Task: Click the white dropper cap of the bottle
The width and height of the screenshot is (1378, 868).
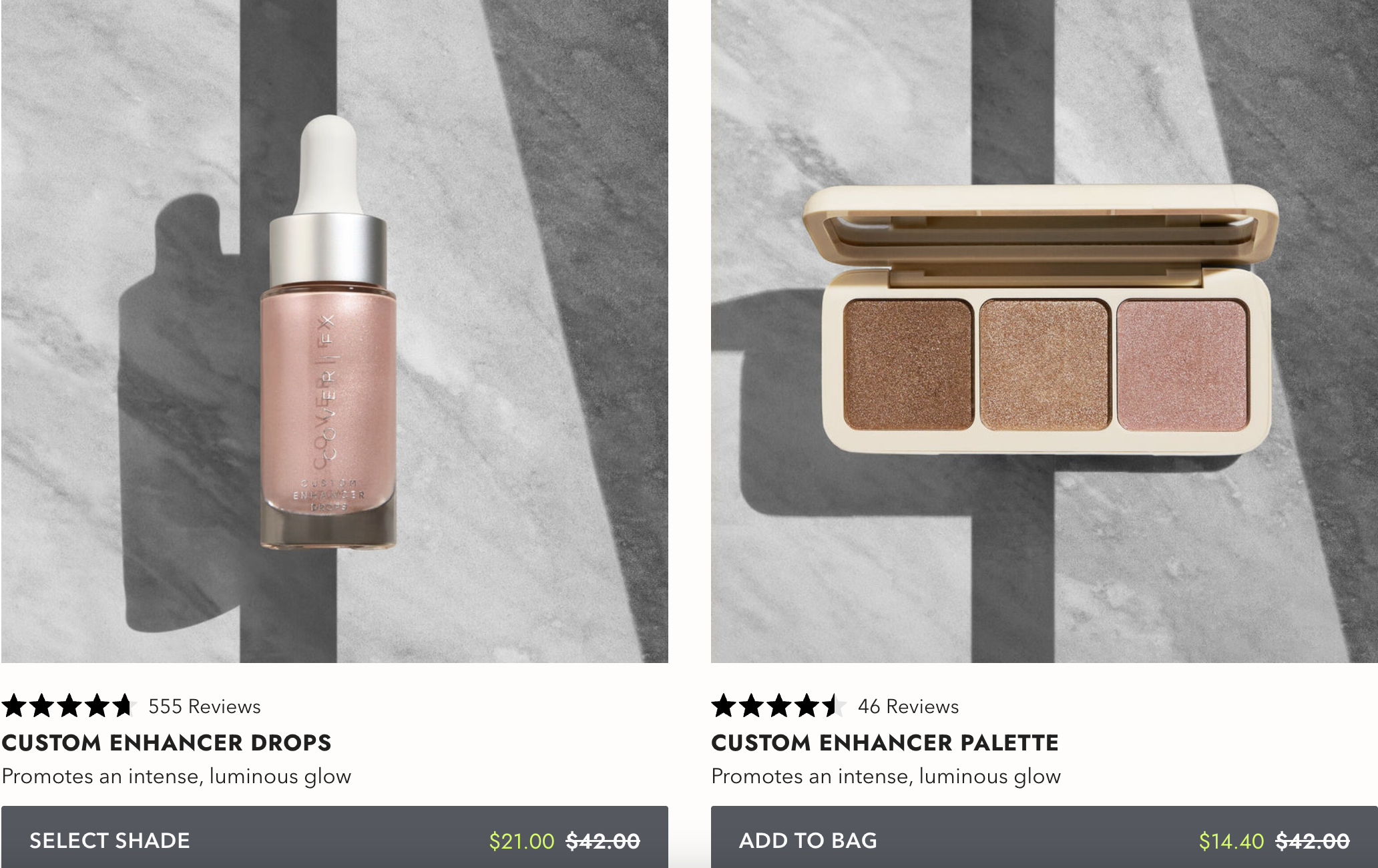Action: [x=328, y=164]
